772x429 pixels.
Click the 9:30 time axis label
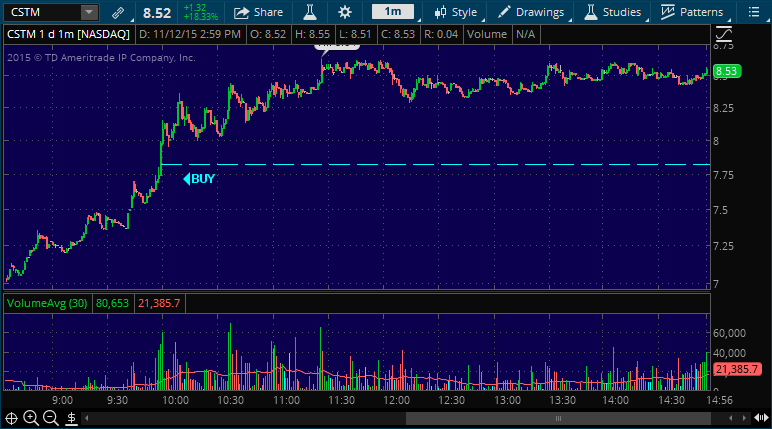[117, 400]
